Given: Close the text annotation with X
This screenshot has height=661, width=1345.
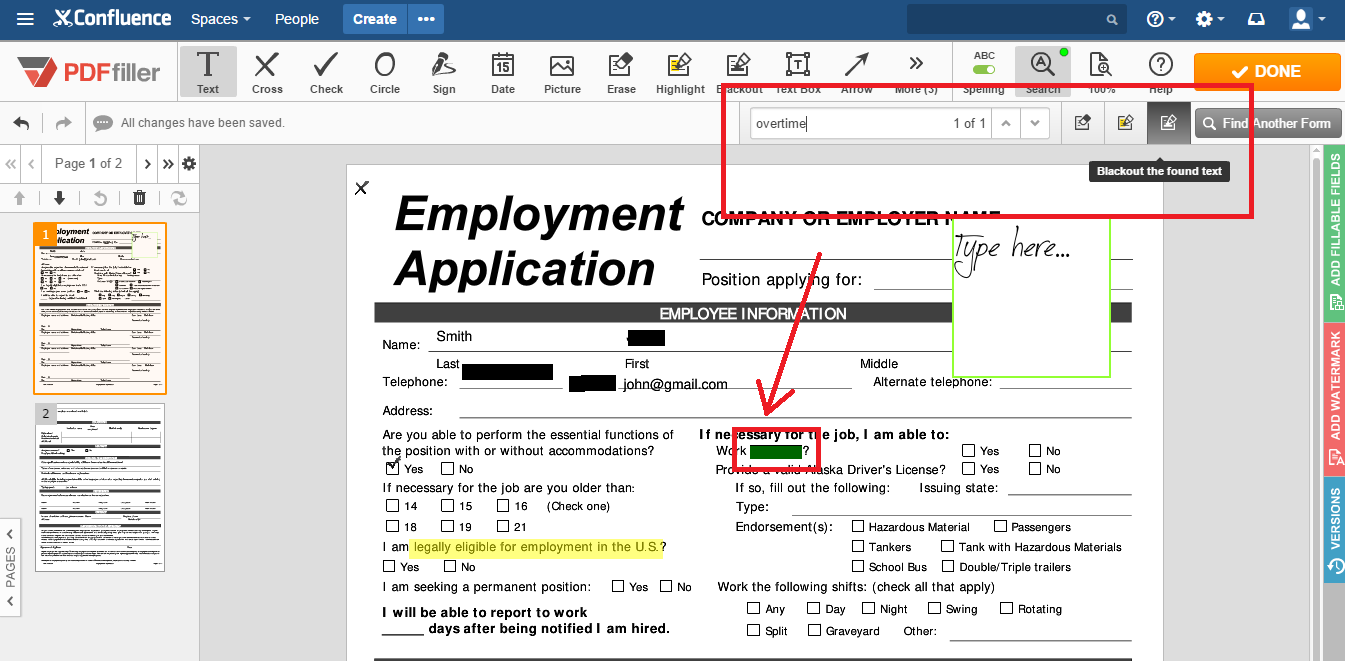Looking at the screenshot, I should coord(362,187).
